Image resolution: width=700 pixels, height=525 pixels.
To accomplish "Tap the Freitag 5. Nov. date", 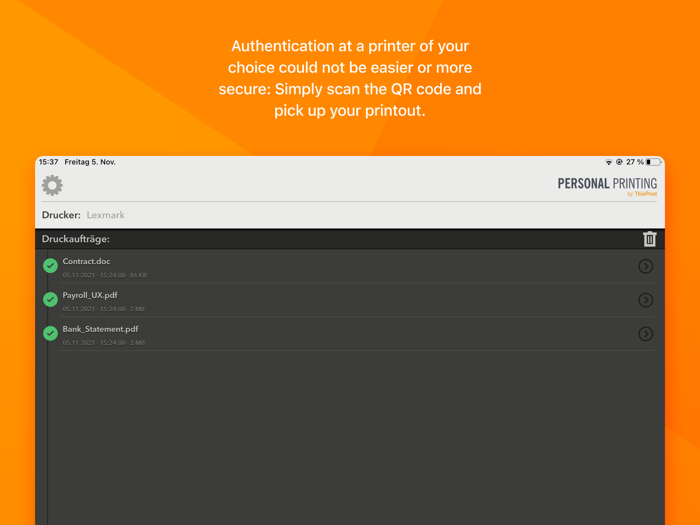I will [90, 162].
